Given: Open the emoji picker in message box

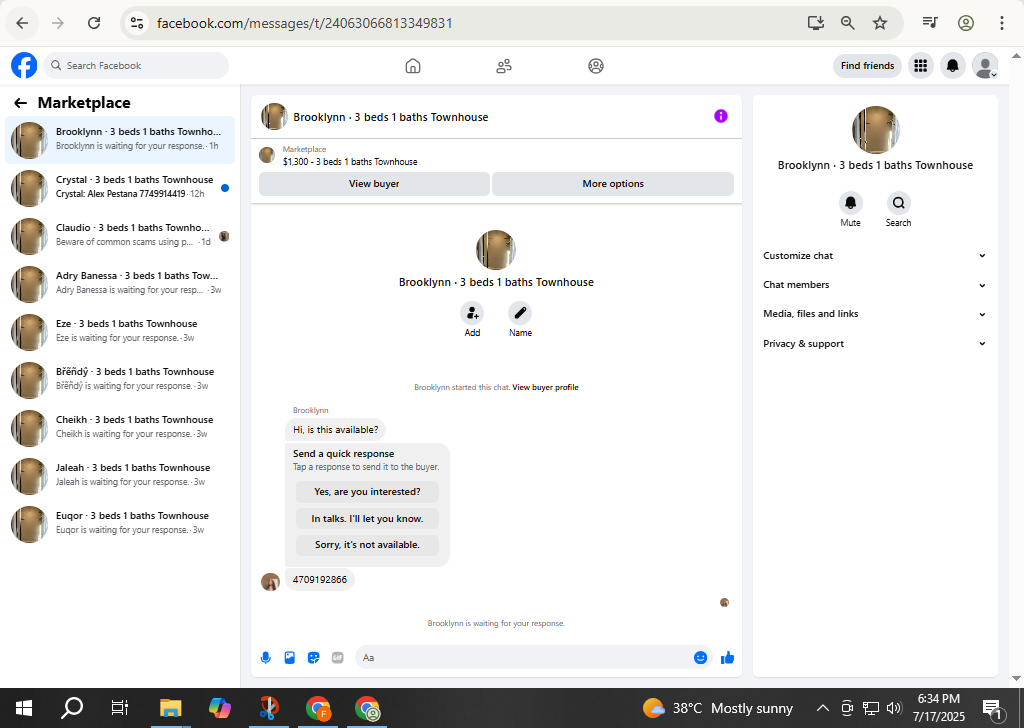Looking at the screenshot, I should 700,657.
